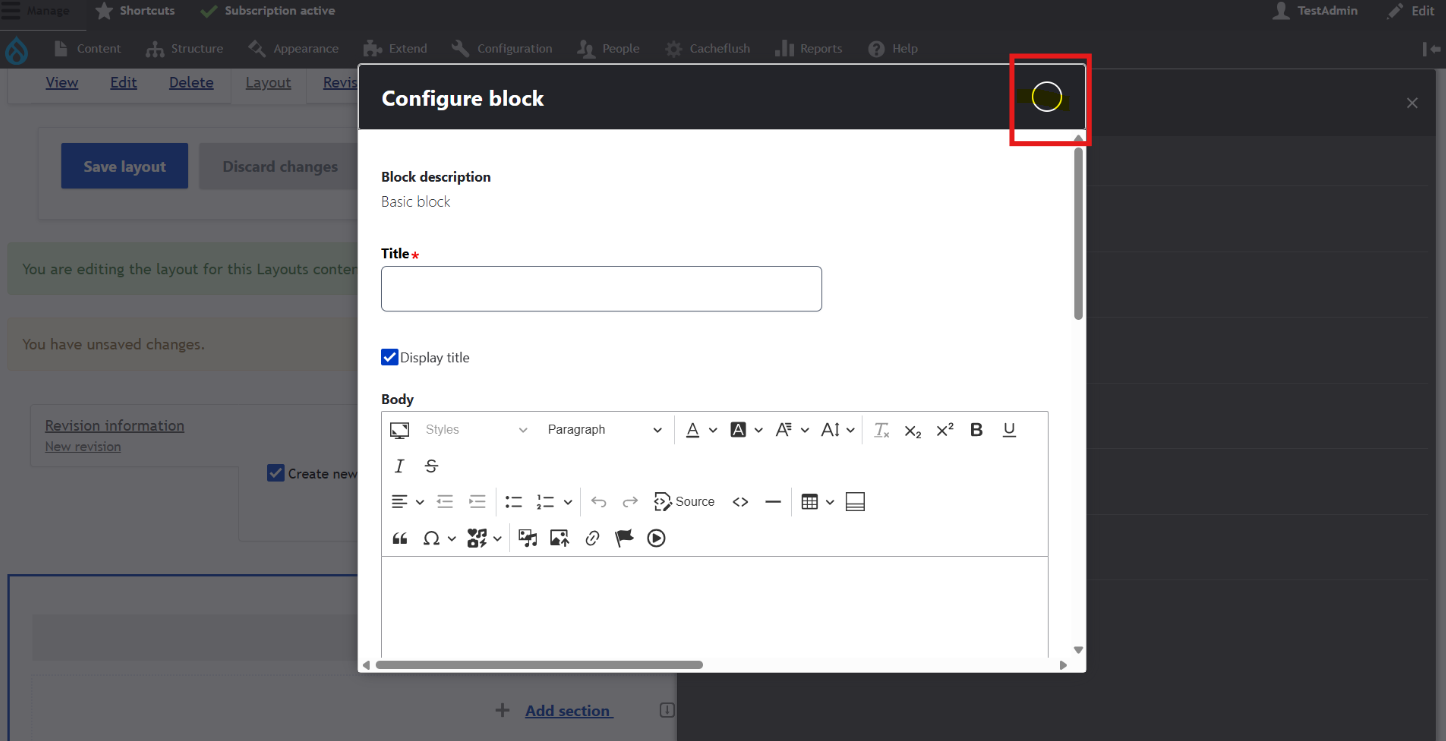Apply underline formatting in editor toolbar
This screenshot has width=1446, height=741.
1009,430
